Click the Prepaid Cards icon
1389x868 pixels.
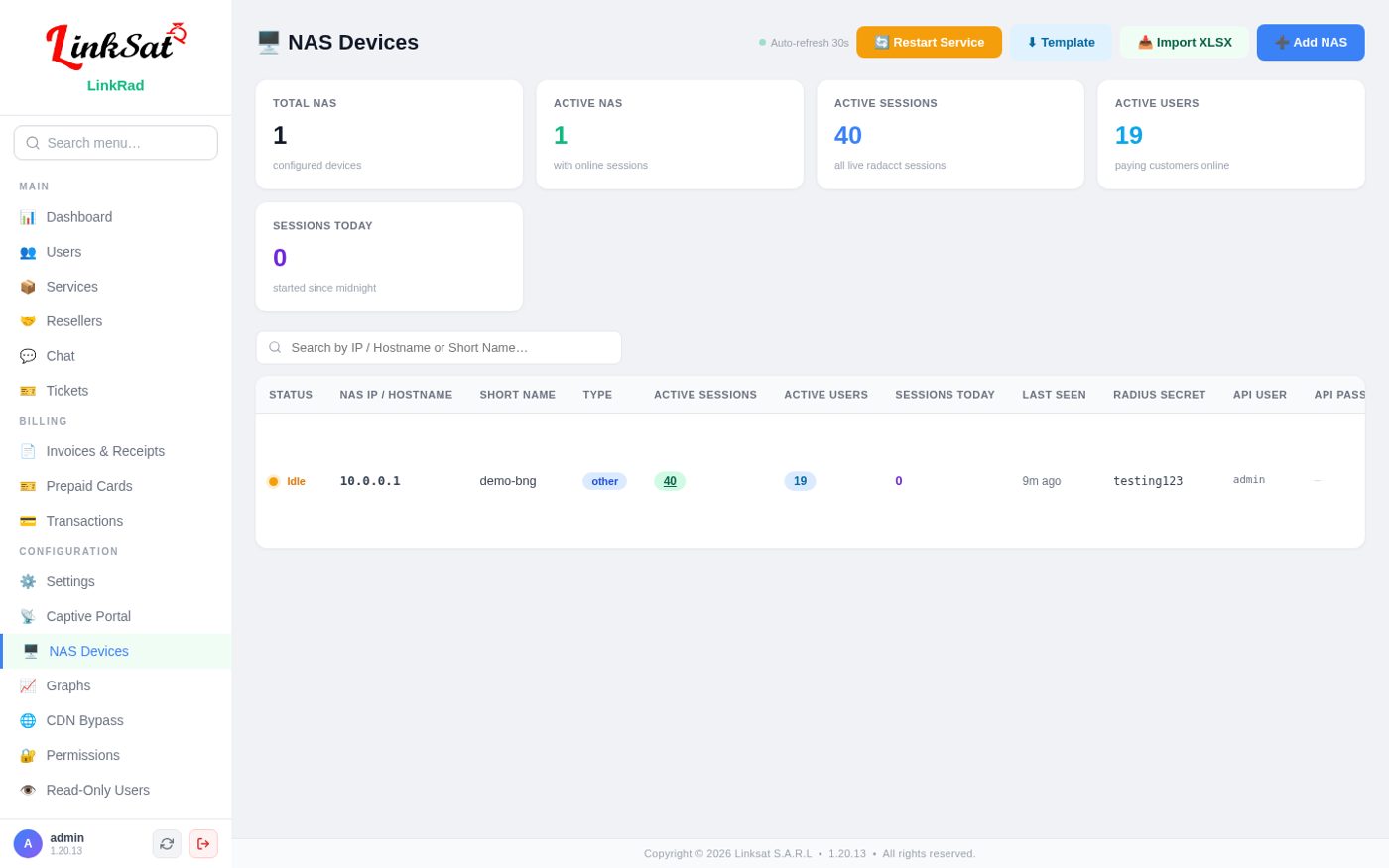(28, 486)
